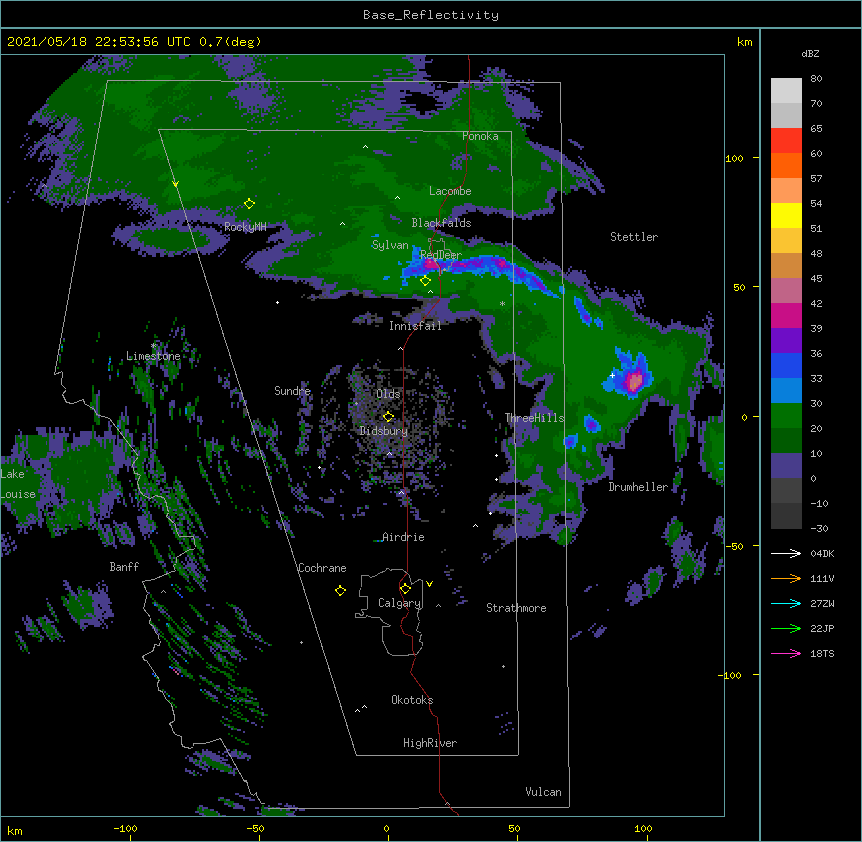This screenshot has width=862, height=842.
Task: Pick the slate purple 10-0 dBZ swatch
Action: tap(786, 466)
